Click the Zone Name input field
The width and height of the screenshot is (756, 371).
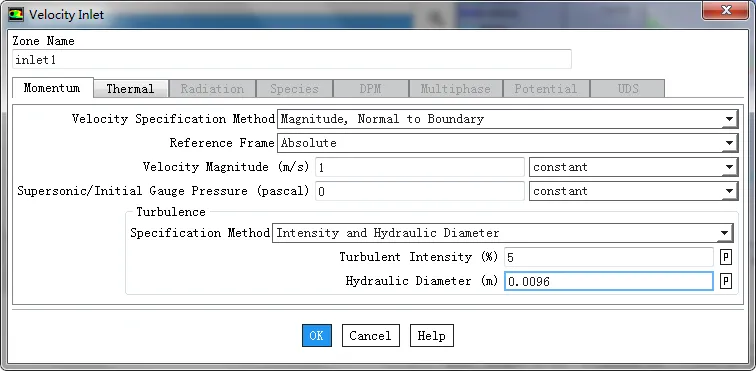coord(292,59)
